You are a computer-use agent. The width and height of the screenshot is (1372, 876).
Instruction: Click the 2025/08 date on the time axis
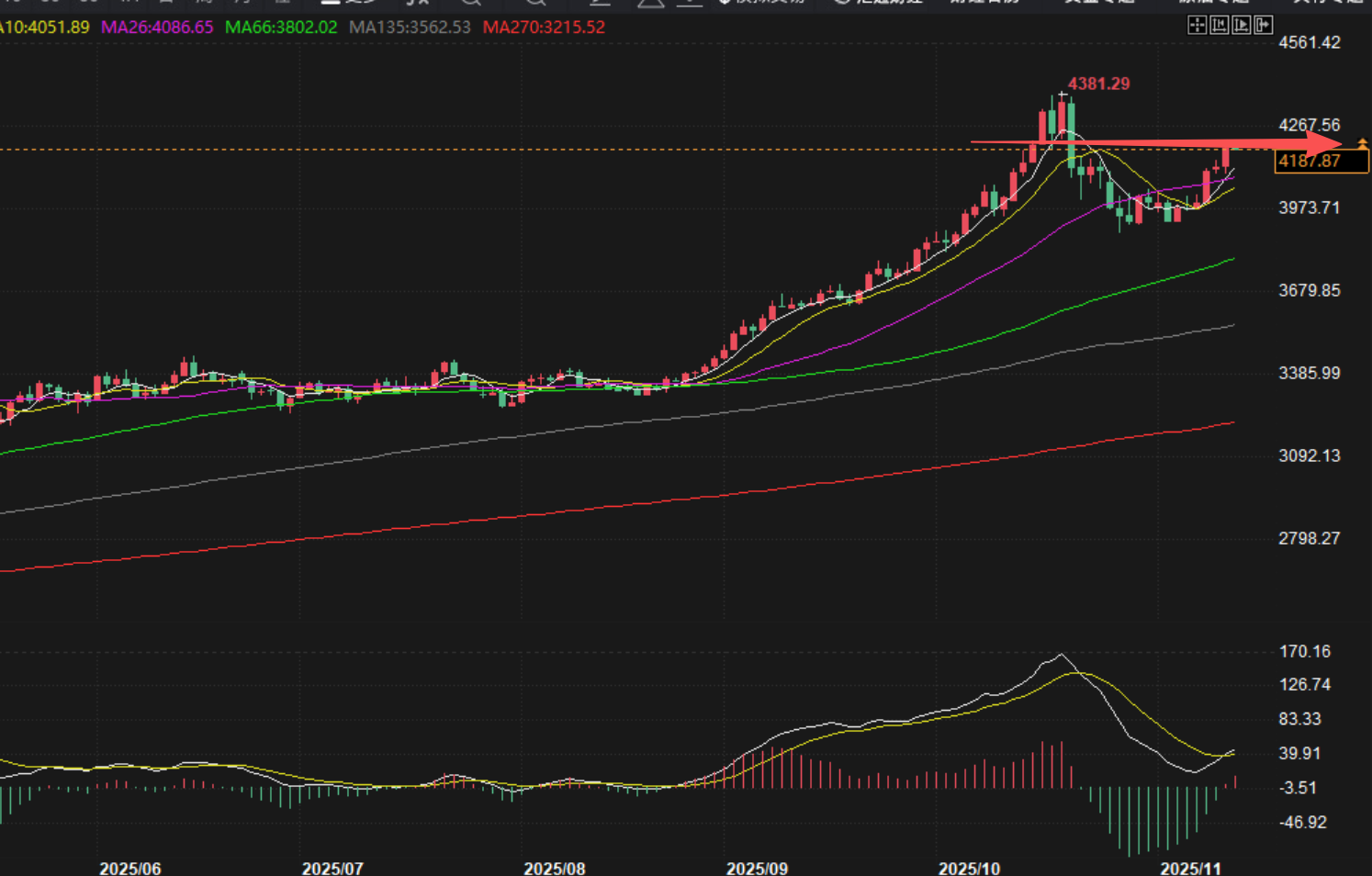coord(554,868)
